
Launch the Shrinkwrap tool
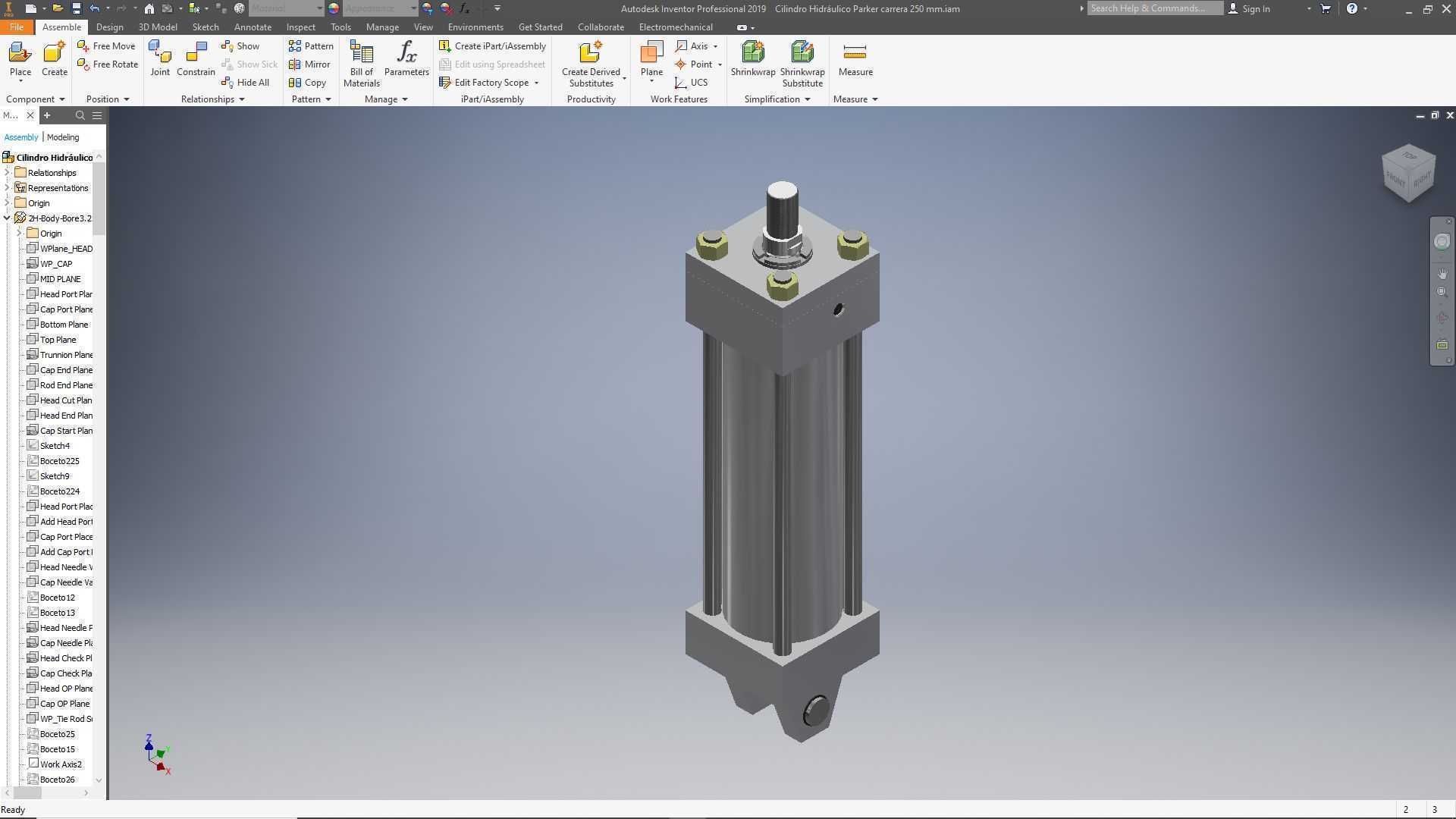[x=753, y=59]
